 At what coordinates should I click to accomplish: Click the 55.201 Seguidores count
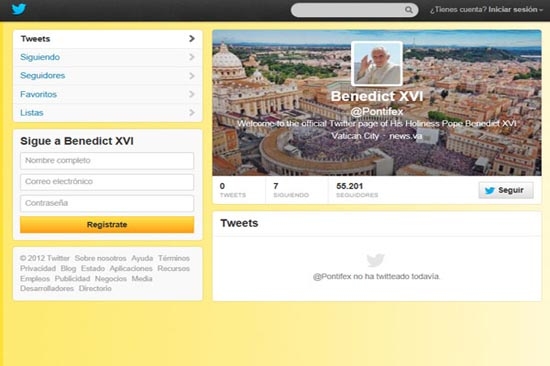[x=357, y=190]
